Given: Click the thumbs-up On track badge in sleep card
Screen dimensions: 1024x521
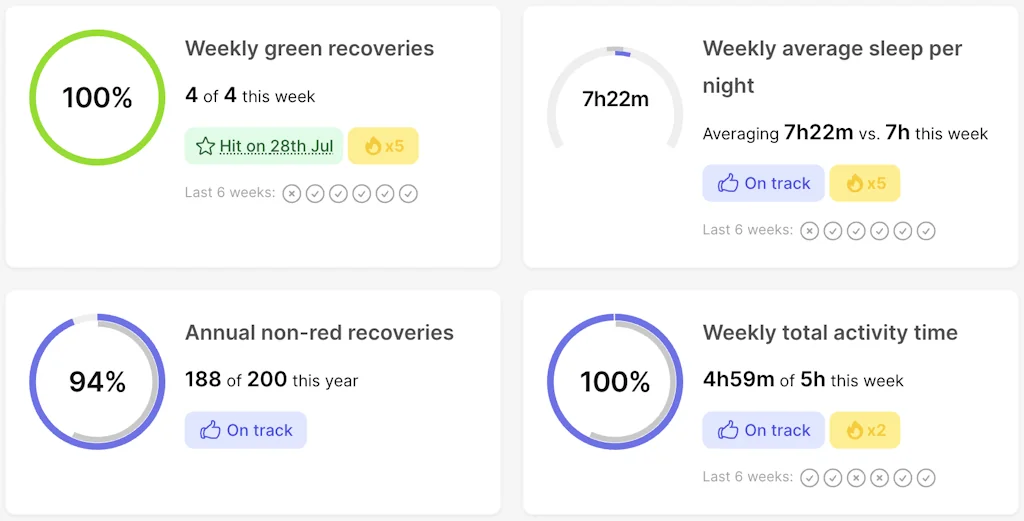Looking at the screenshot, I should click(764, 183).
